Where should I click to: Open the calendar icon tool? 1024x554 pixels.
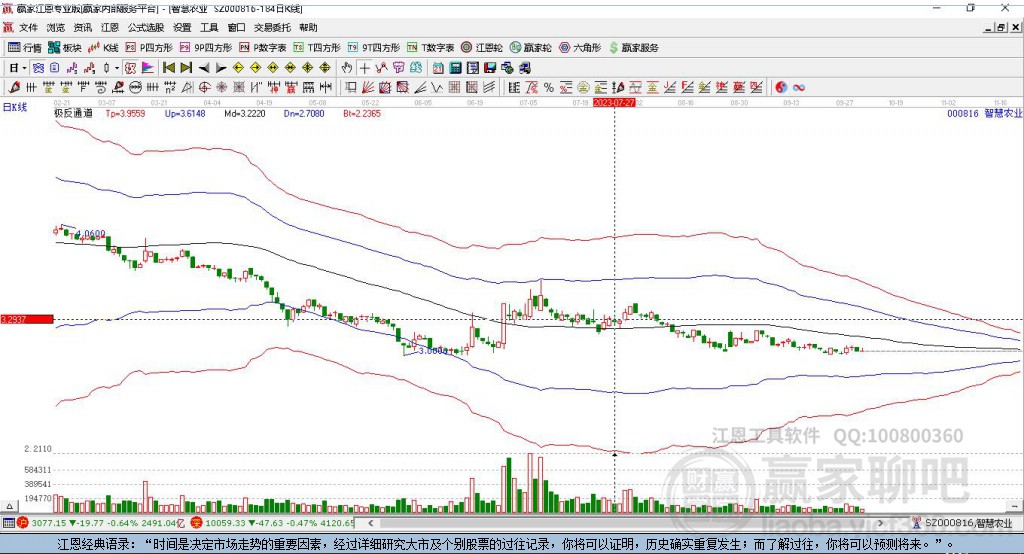(438, 68)
